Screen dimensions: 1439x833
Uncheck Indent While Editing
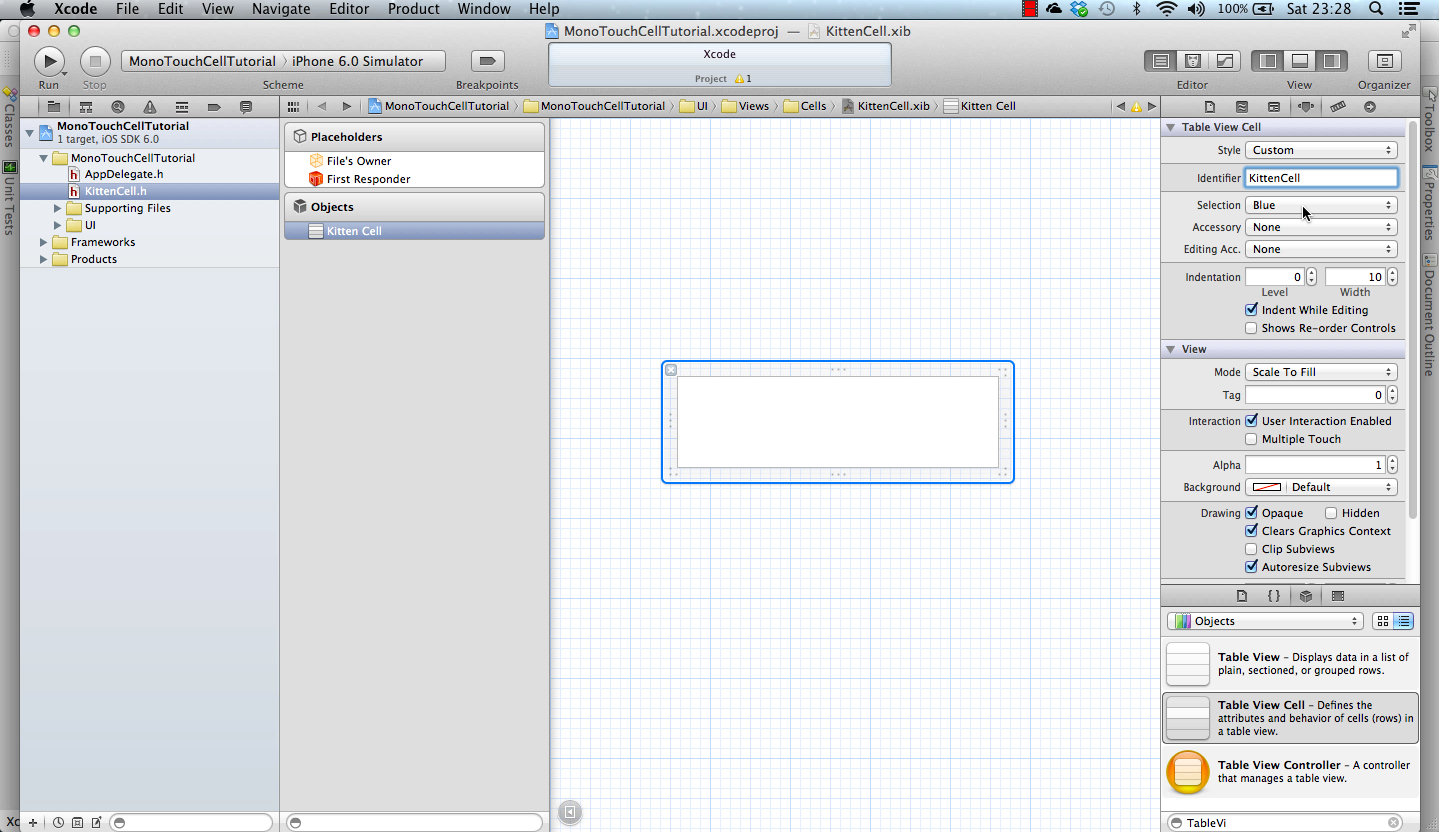click(1251, 310)
